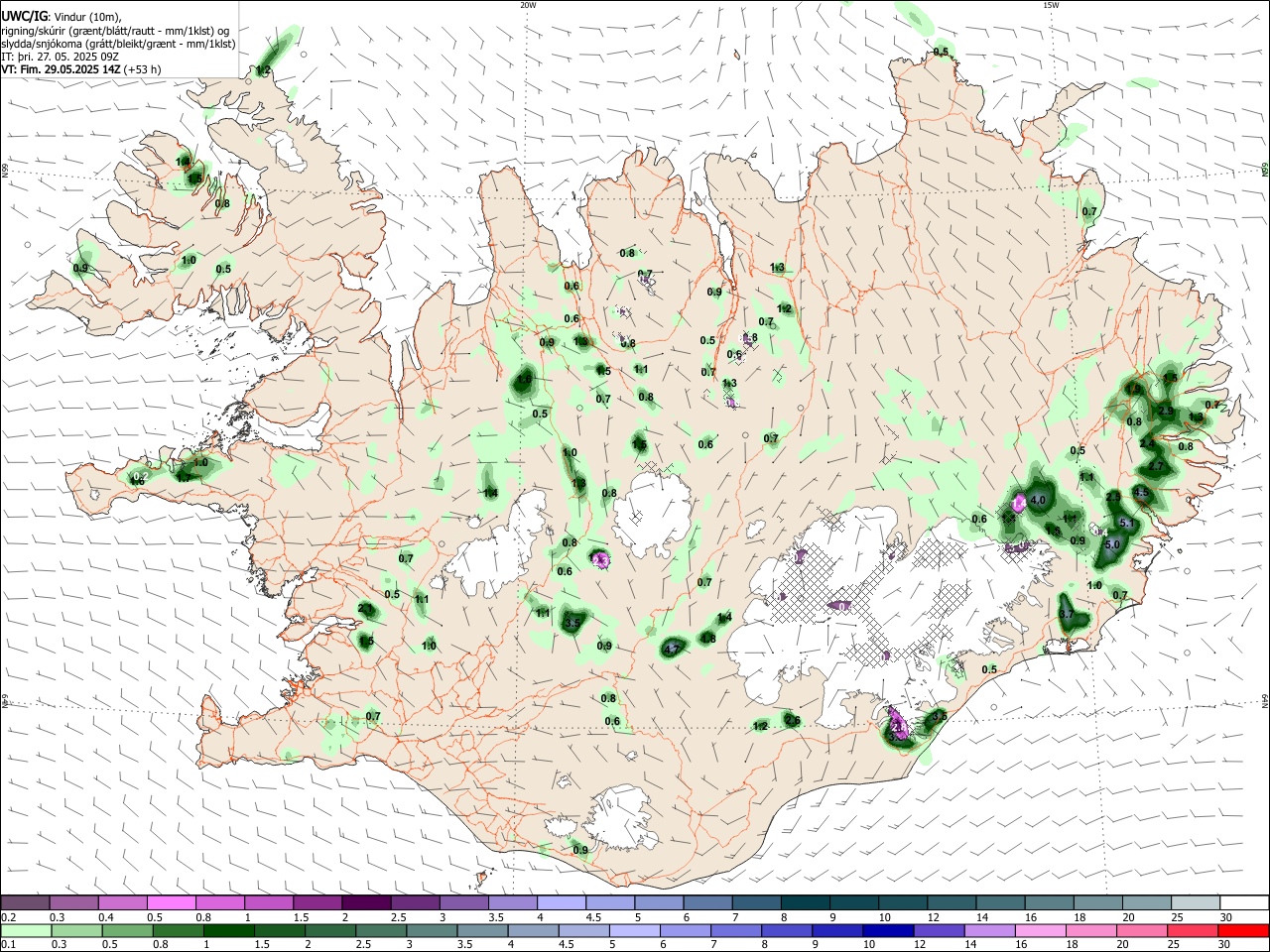
Task: Click the "0.4" label in the top legend row
Action: coord(106,917)
